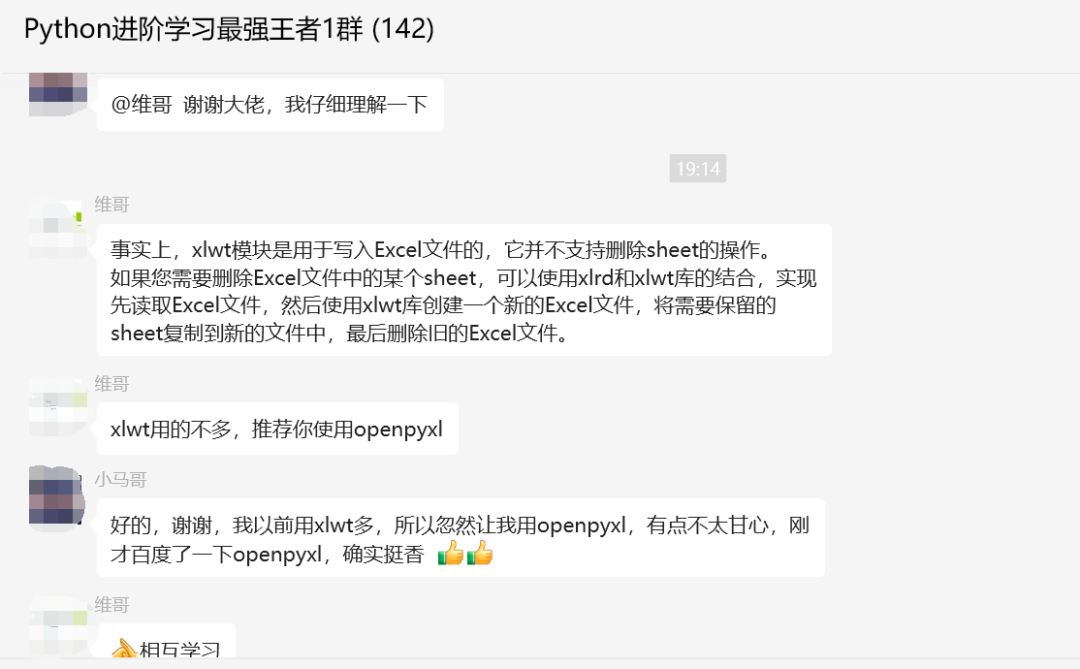Viewport: 1080px width, 669px height.
Task: Click 小马哥's profile avatar
Action: (x=58, y=497)
